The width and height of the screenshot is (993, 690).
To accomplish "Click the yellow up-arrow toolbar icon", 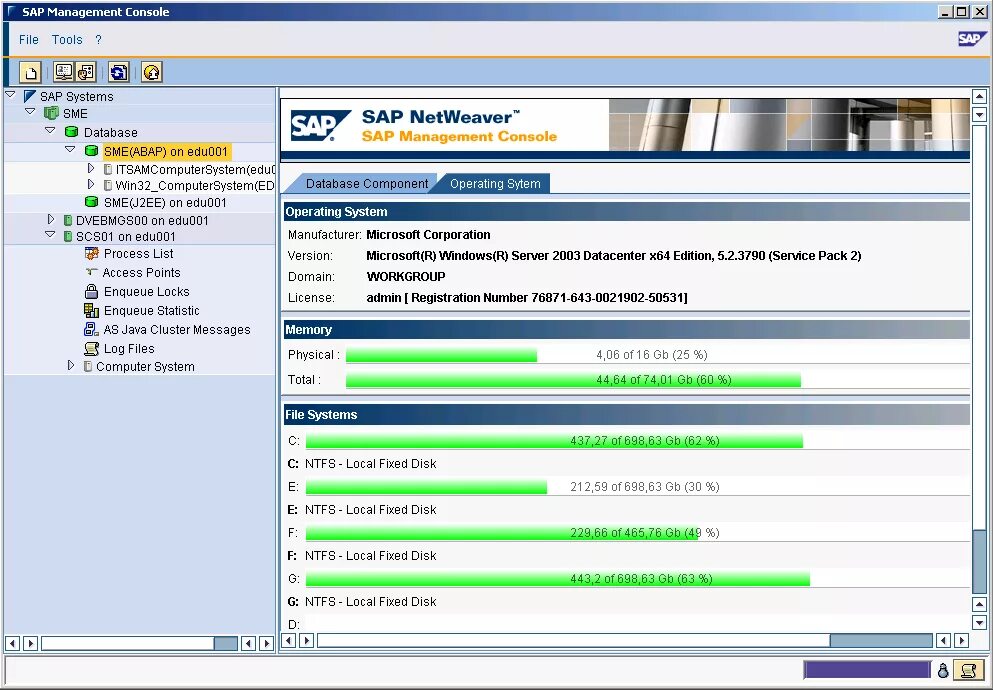I will point(151,72).
